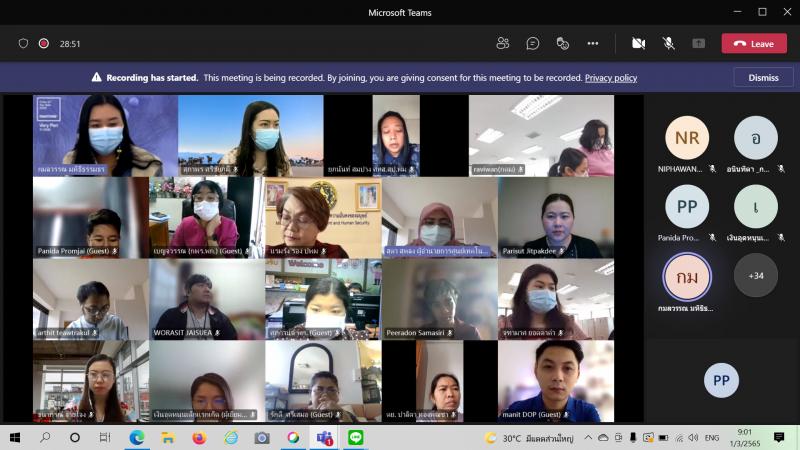
Task: Open Microsoft Edge from taskbar
Action: pyautogui.click(x=136, y=437)
